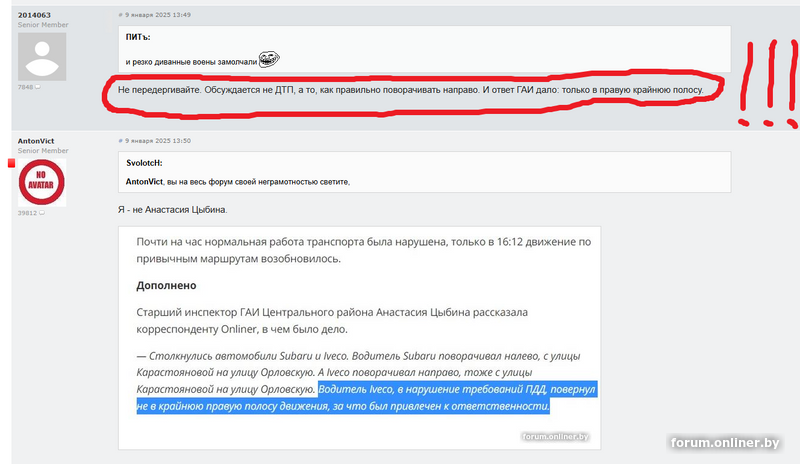The image size is (800, 464).
Task: Click the 'Senior Member' label under AntonVict
Action: [43, 151]
